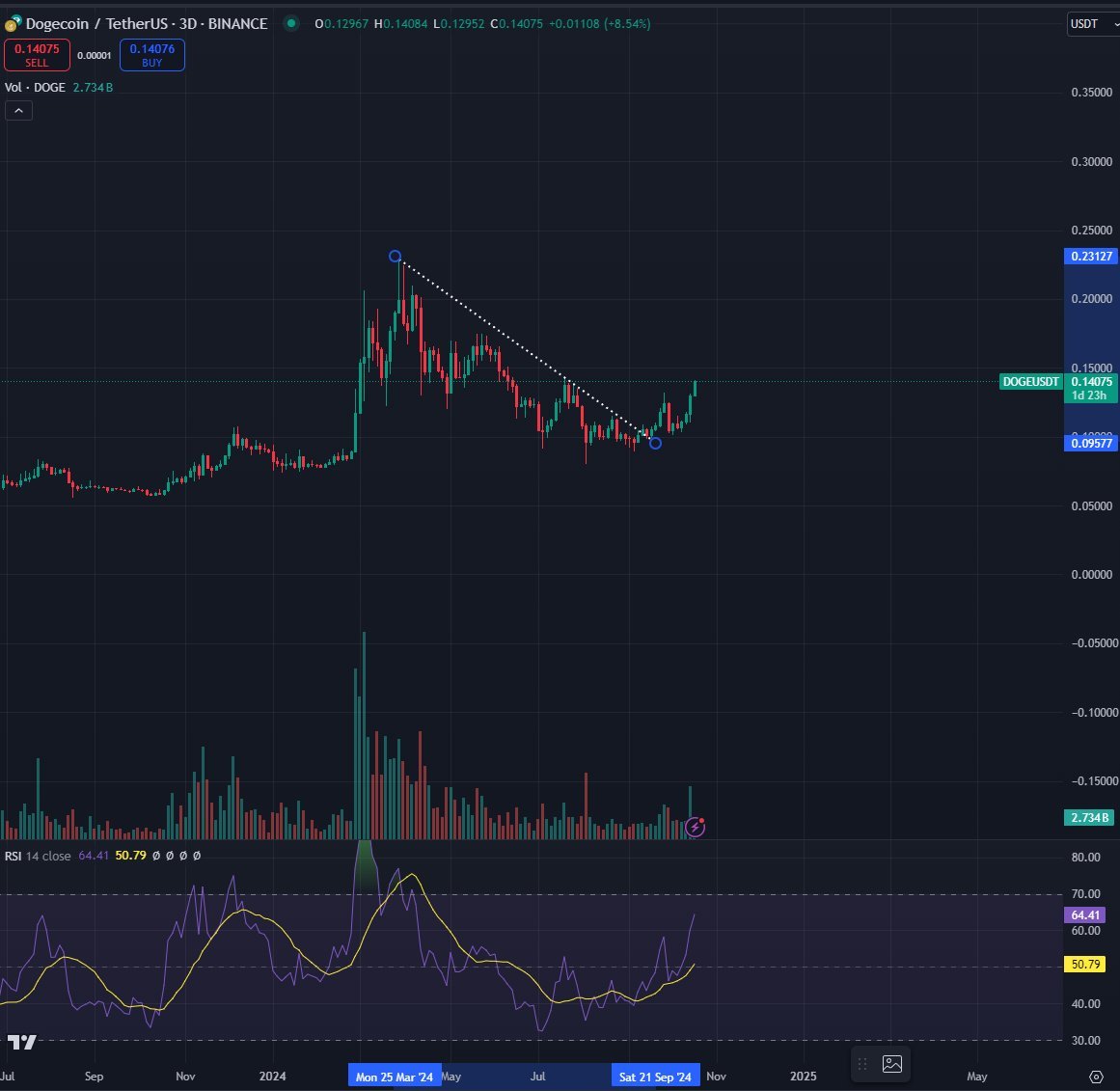Select the RSI 14 close indicator legend
The width and height of the screenshot is (1120, 1091).
[x=38, y=856]
